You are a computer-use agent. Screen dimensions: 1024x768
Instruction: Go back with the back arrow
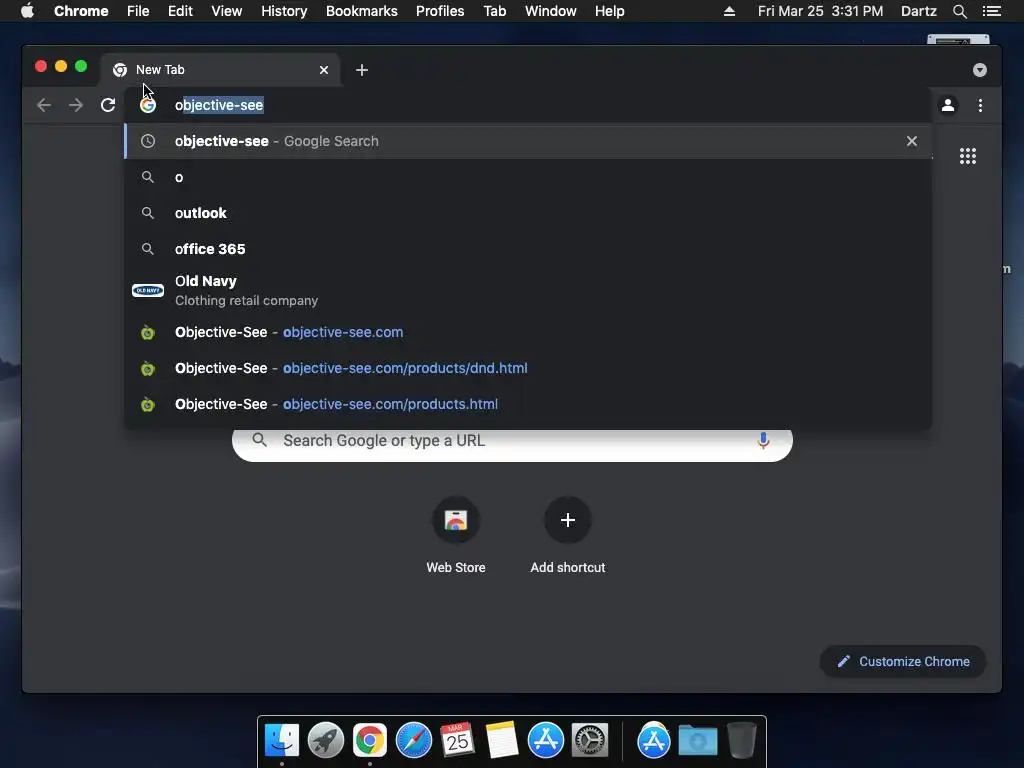pos(44,105)
